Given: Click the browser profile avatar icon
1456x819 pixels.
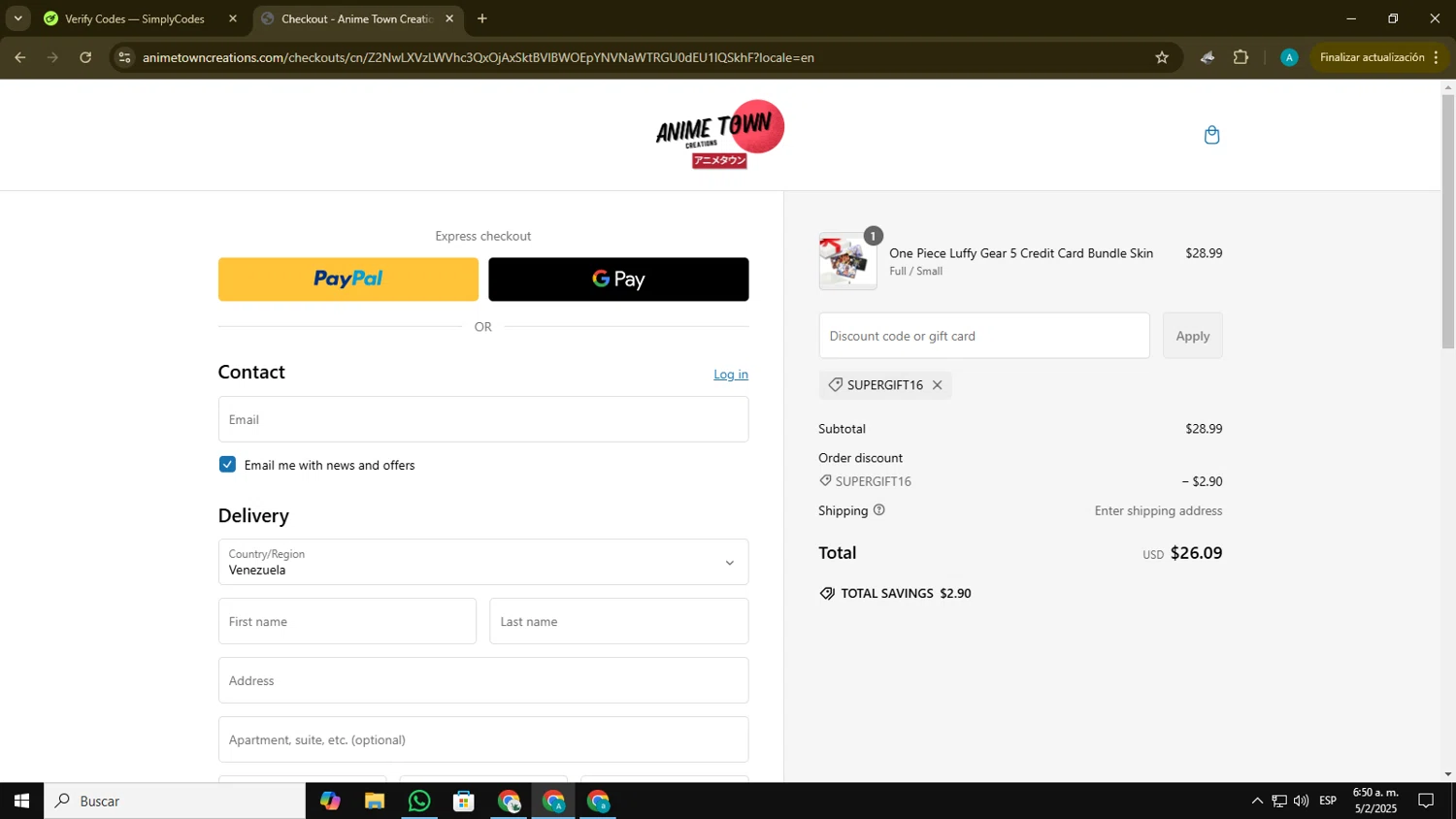Looking at the screenshot, I should pos(1289,57).
